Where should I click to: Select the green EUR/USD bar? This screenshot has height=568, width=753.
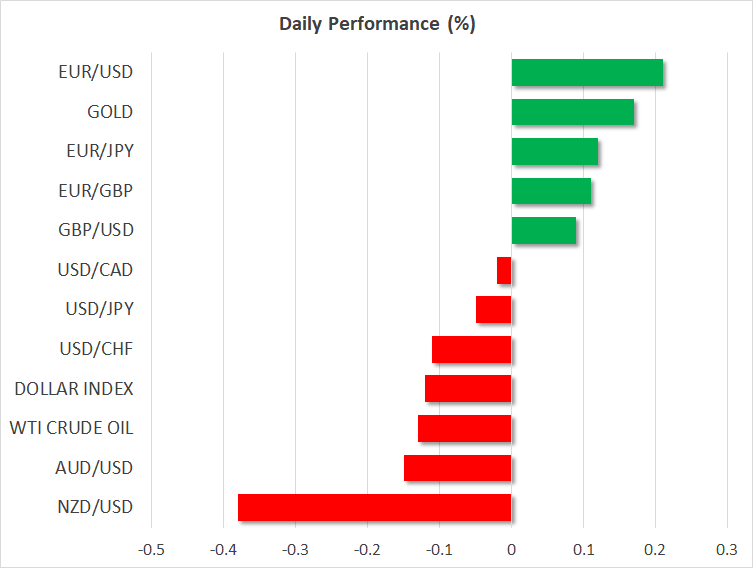coord(587,73)
